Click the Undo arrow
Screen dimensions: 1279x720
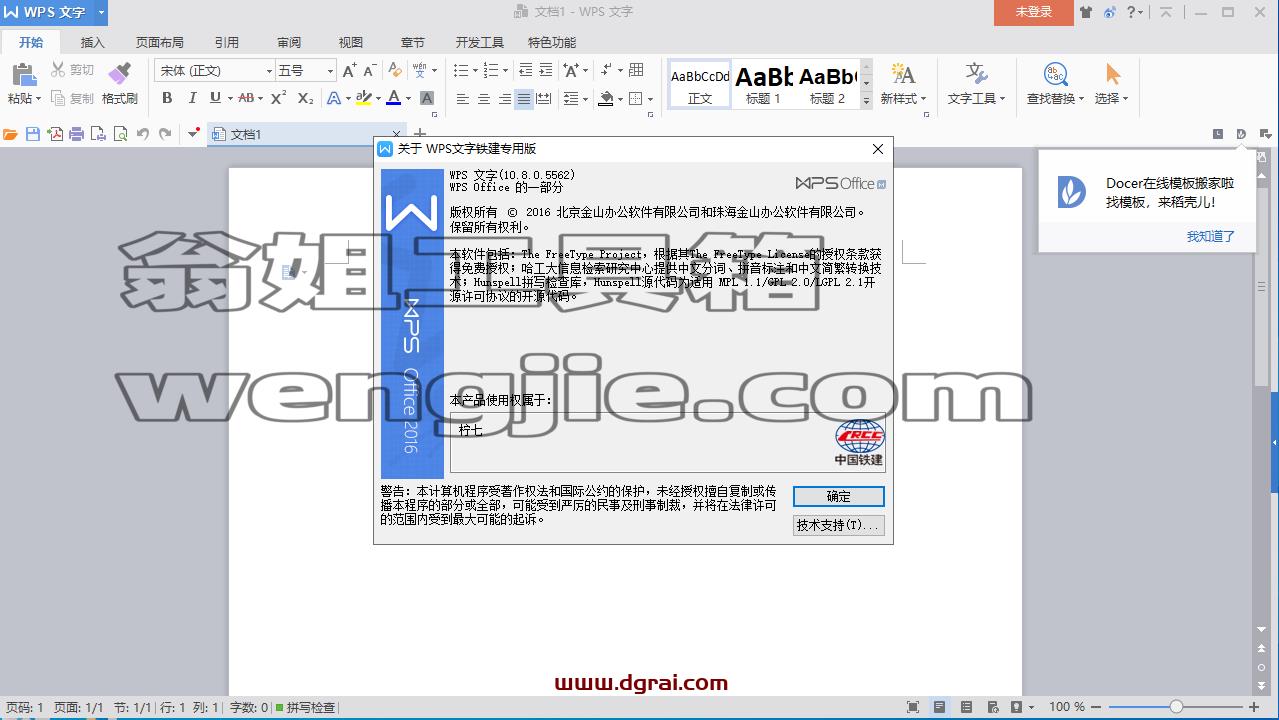pos(142,134)
